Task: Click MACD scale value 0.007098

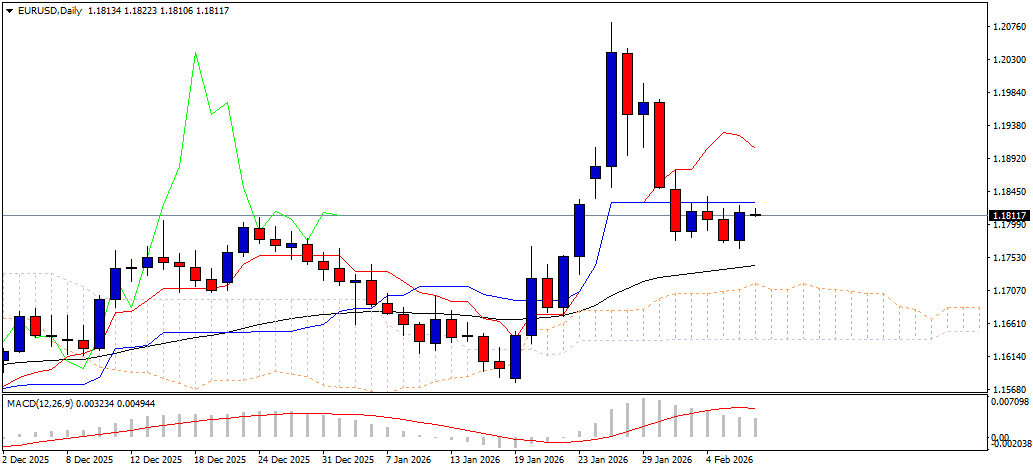Action: click(x=1011, y=401)
